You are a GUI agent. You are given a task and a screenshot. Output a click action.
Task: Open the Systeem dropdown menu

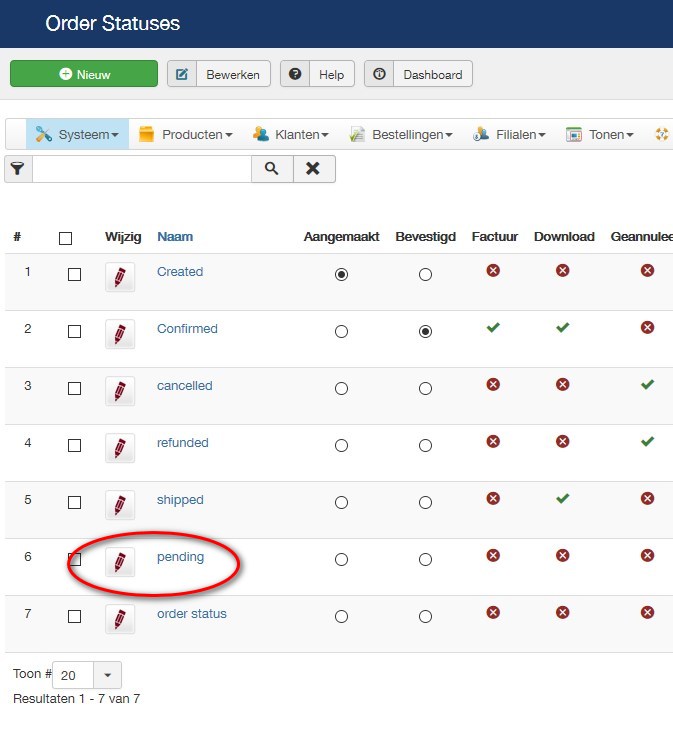(77, 134)
